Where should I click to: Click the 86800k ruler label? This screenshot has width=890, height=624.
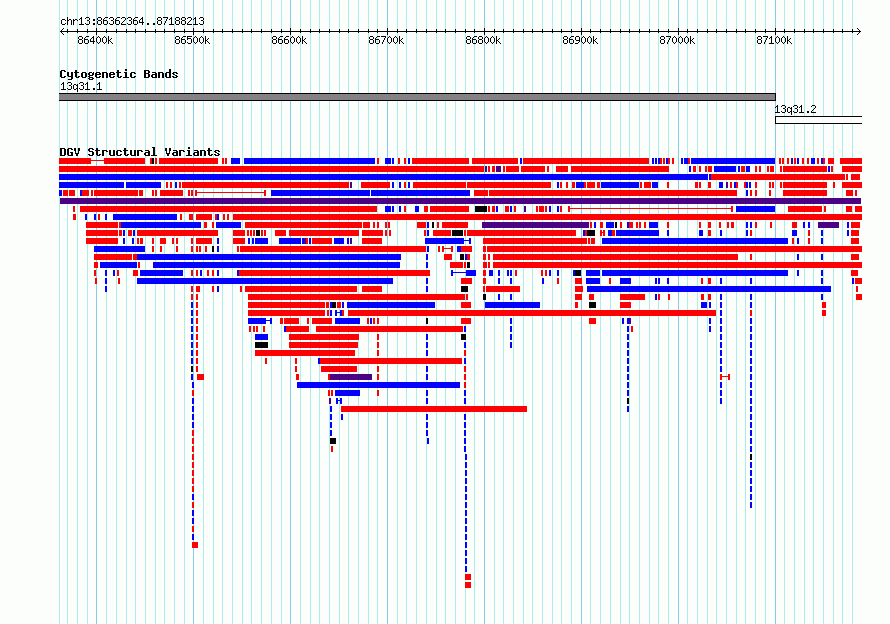pos(484,40)
